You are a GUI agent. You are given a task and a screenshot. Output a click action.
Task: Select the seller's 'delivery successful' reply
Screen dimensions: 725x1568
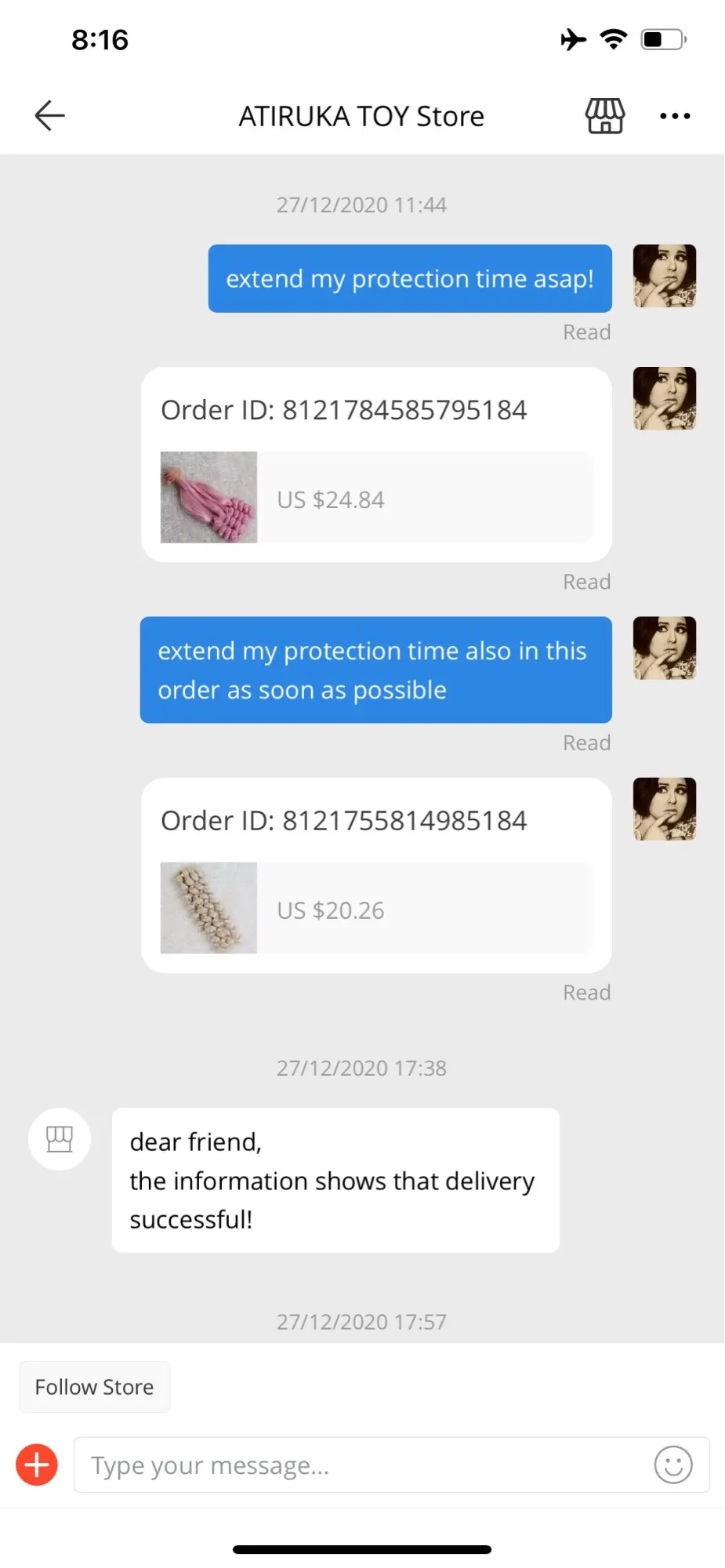click(335, 1180)
